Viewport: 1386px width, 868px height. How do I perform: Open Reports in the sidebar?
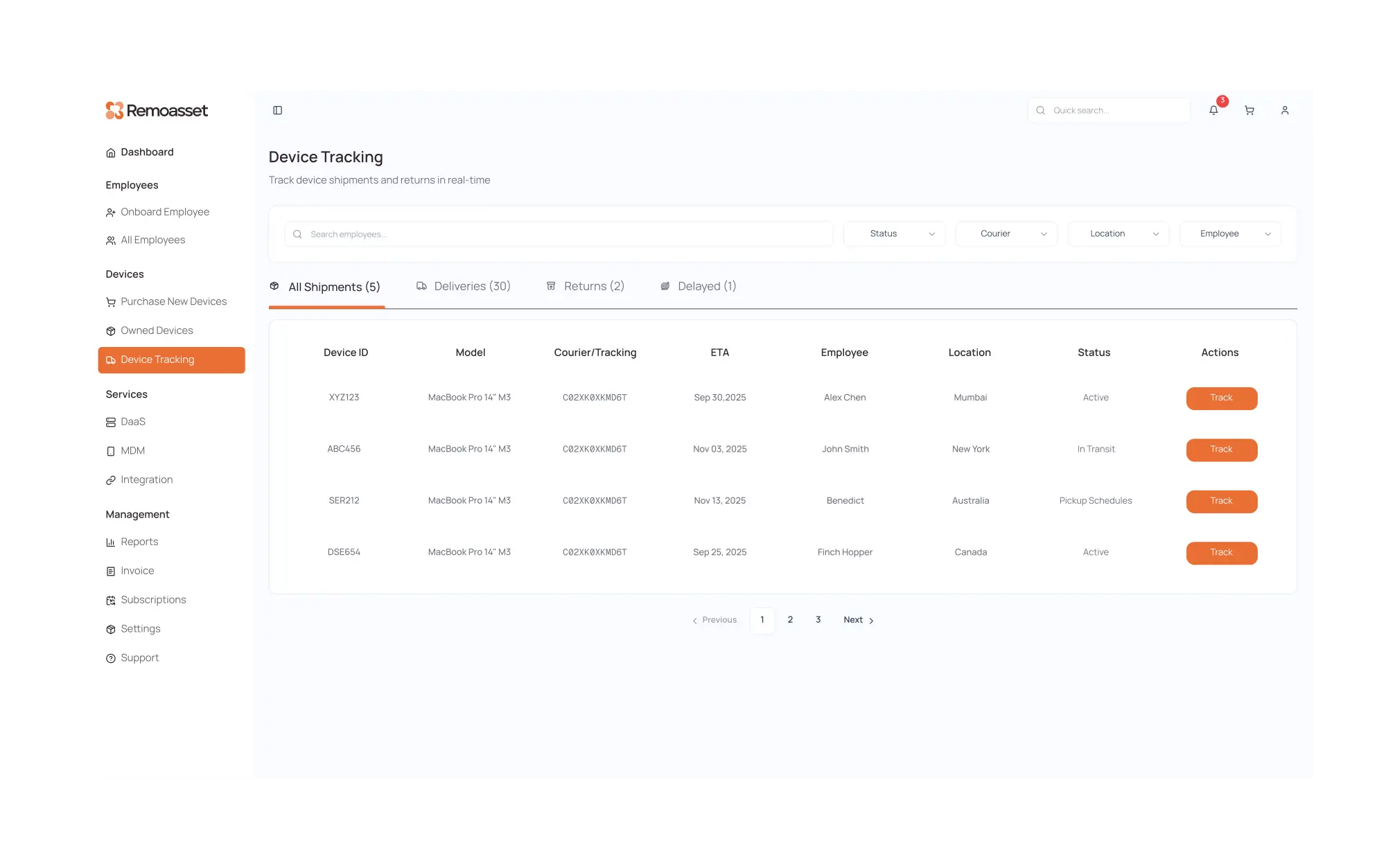click(139, 542)
